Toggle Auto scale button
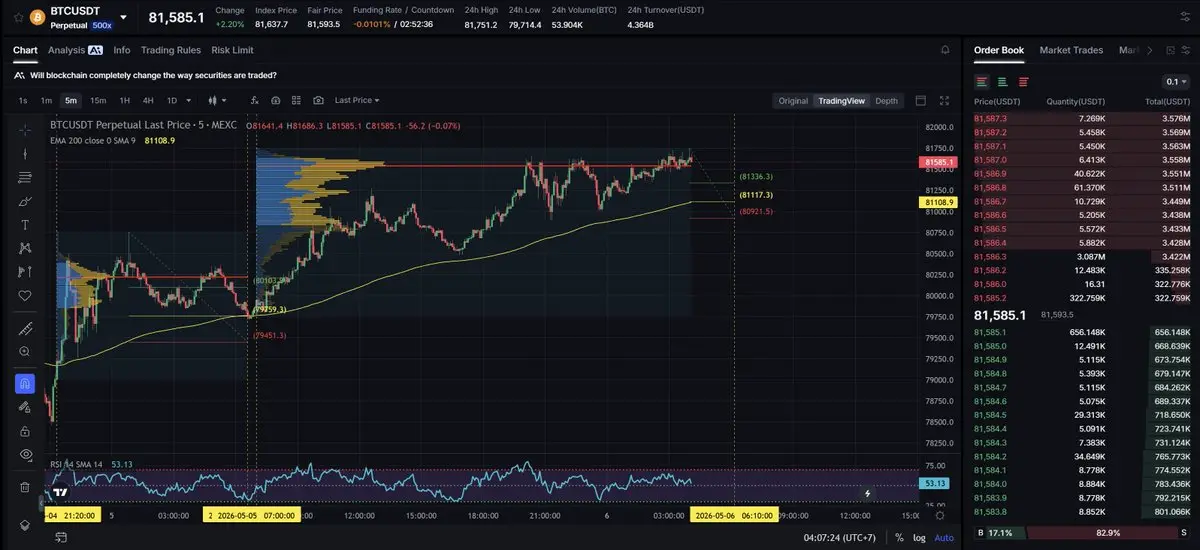The height and width of the screenshot is (550, 1200). 944,537
